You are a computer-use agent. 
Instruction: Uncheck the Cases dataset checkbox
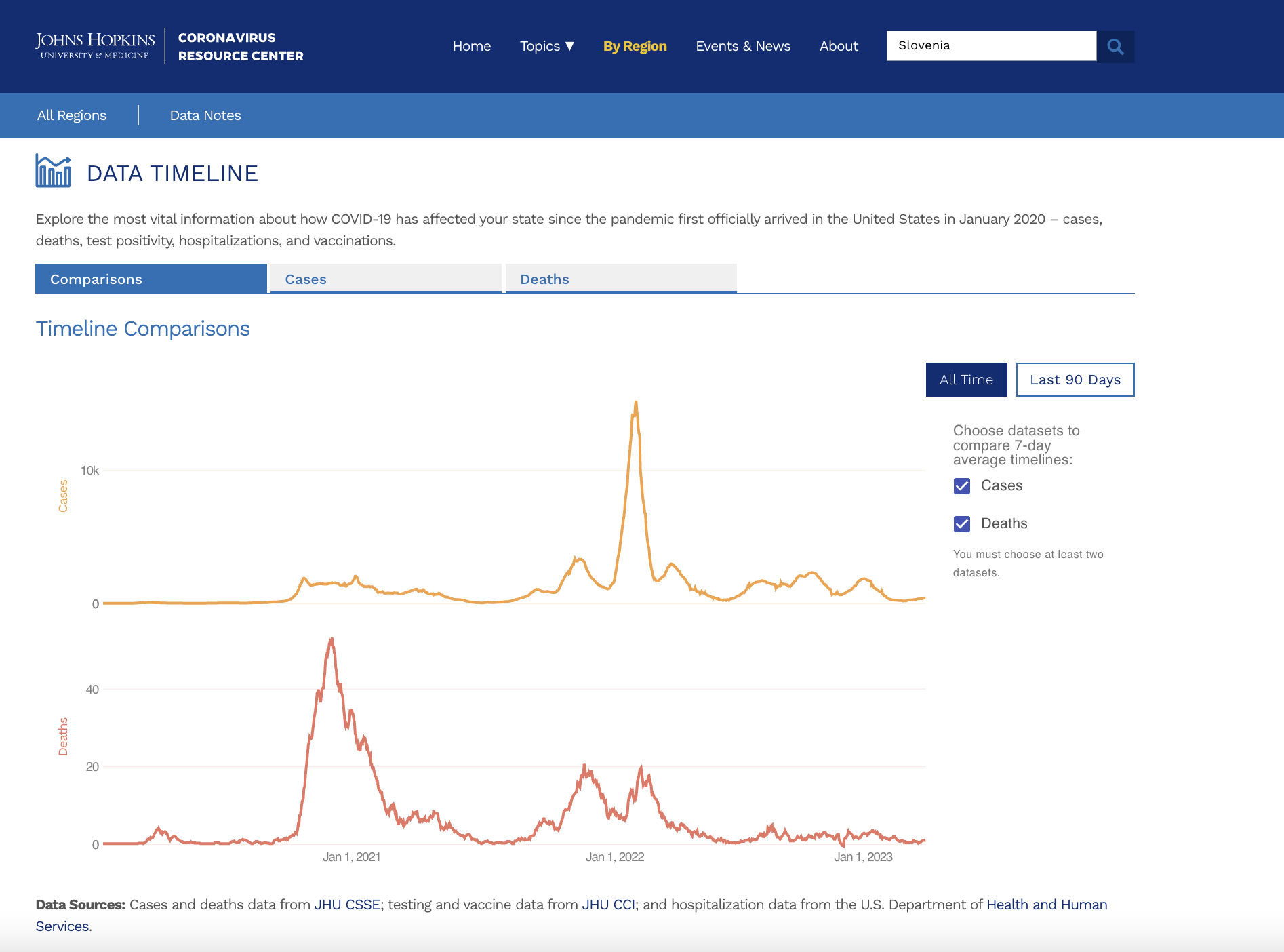[x=961, y=485]
